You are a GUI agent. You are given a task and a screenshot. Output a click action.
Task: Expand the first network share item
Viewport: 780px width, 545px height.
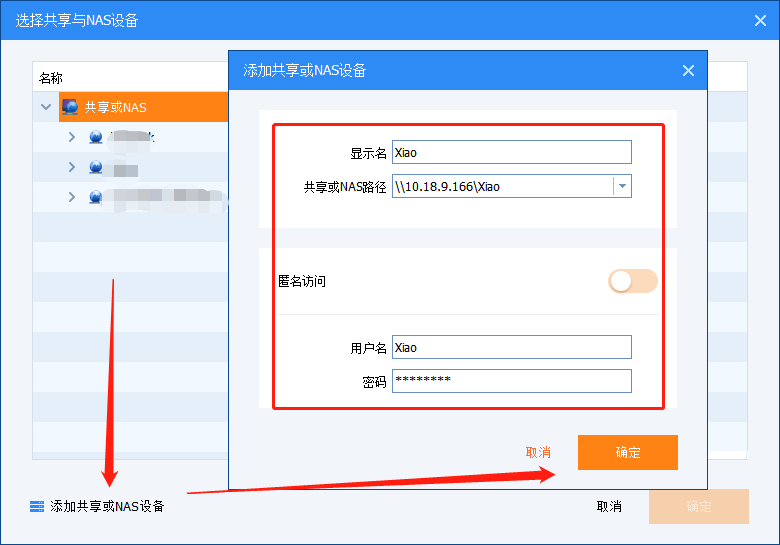coord(72,137)
